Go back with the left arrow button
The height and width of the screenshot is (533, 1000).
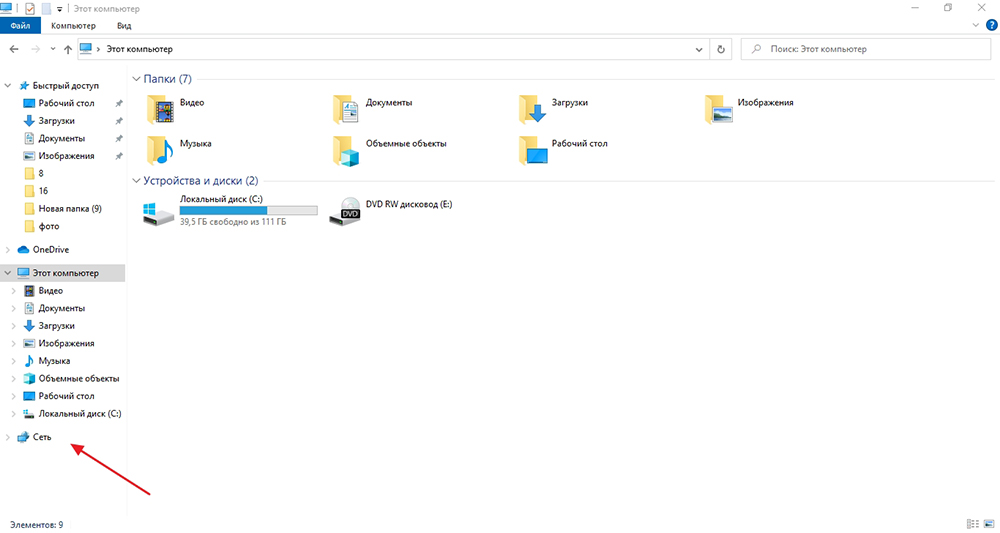coord(14,49)
